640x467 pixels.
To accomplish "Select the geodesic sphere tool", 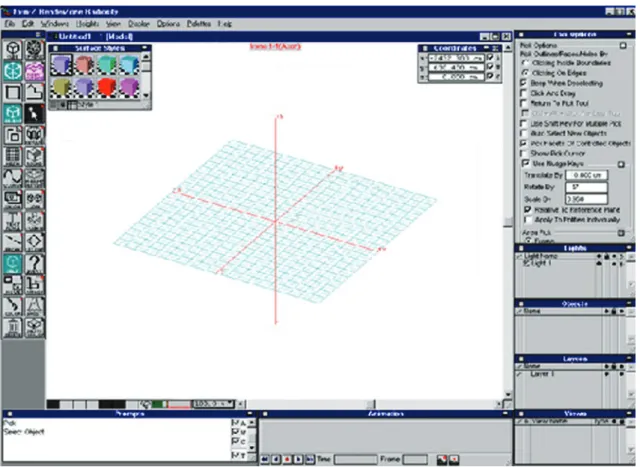I will 34,50.
